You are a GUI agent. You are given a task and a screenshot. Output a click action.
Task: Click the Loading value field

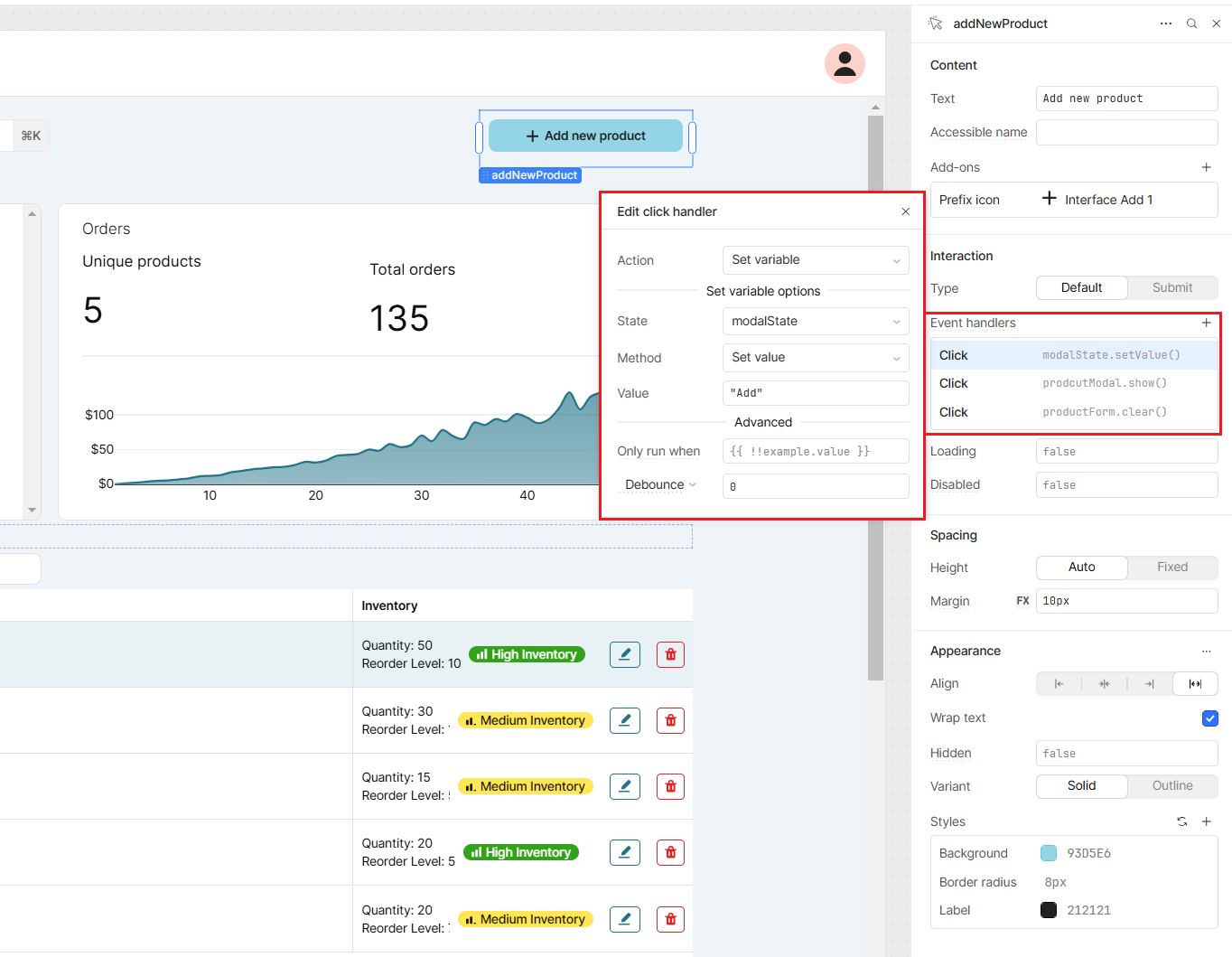point(1126,452)
